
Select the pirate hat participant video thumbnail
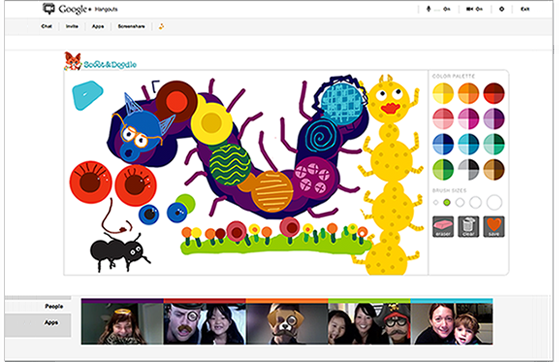(x=369, y=324)
